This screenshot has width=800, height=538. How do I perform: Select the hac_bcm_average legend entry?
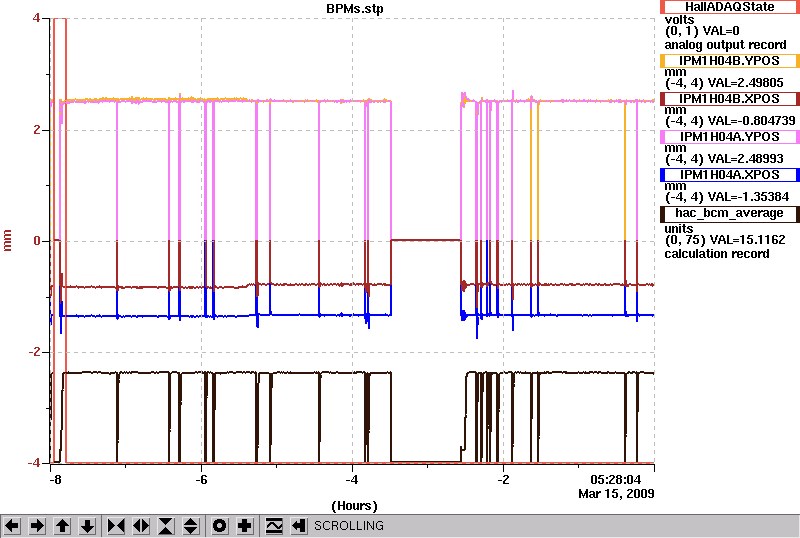[730, 213]
